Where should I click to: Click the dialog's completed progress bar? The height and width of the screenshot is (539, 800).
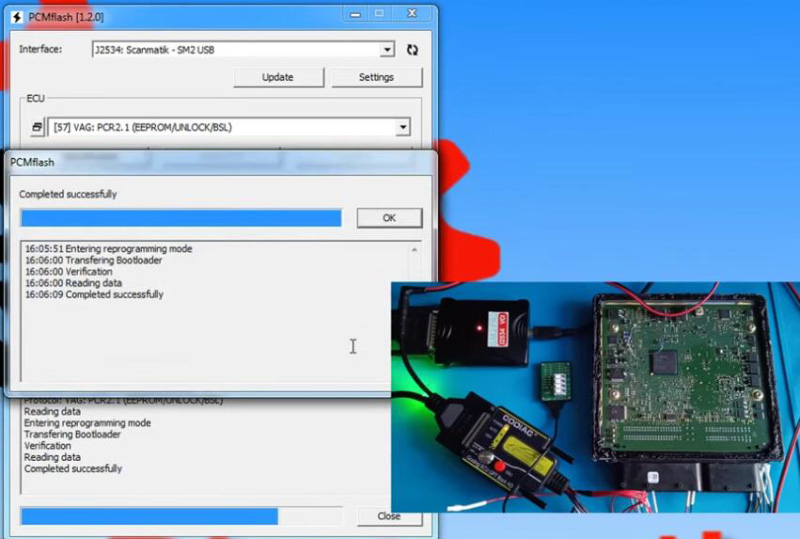tap(181, 218)
